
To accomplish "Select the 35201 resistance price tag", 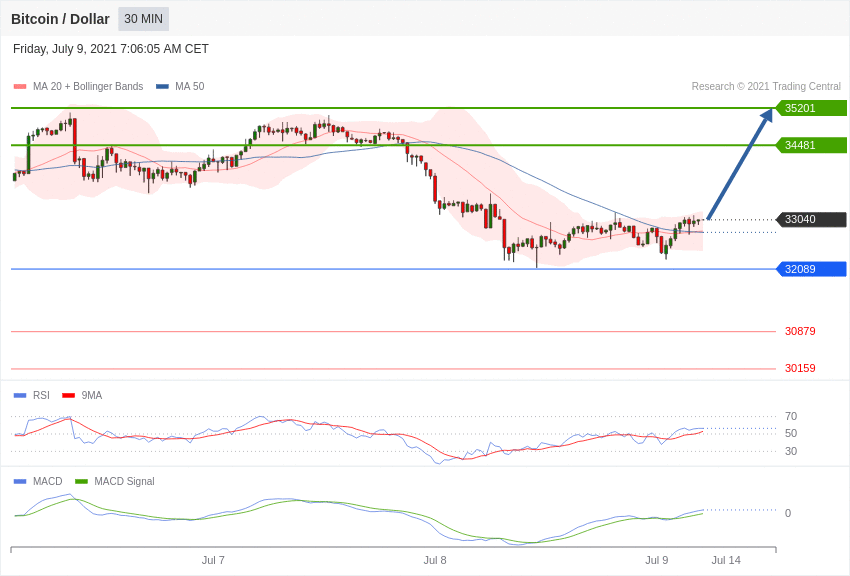I will (811, 108).
